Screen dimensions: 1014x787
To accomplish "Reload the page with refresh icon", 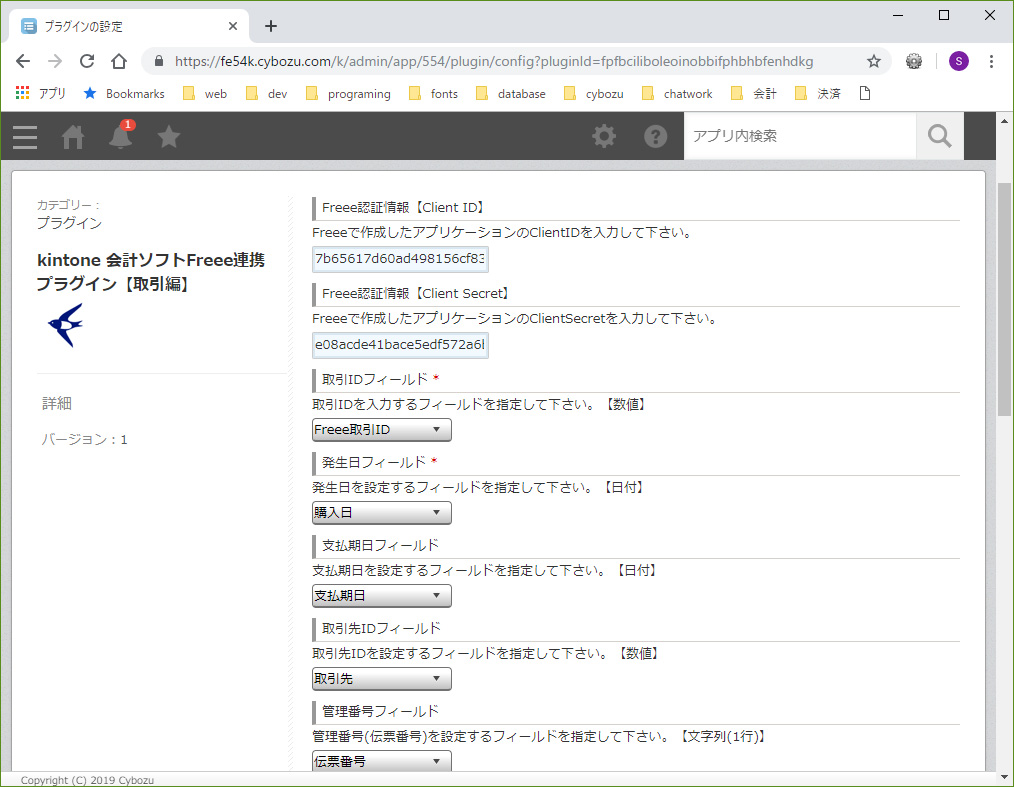I will [x=87, y=61].
